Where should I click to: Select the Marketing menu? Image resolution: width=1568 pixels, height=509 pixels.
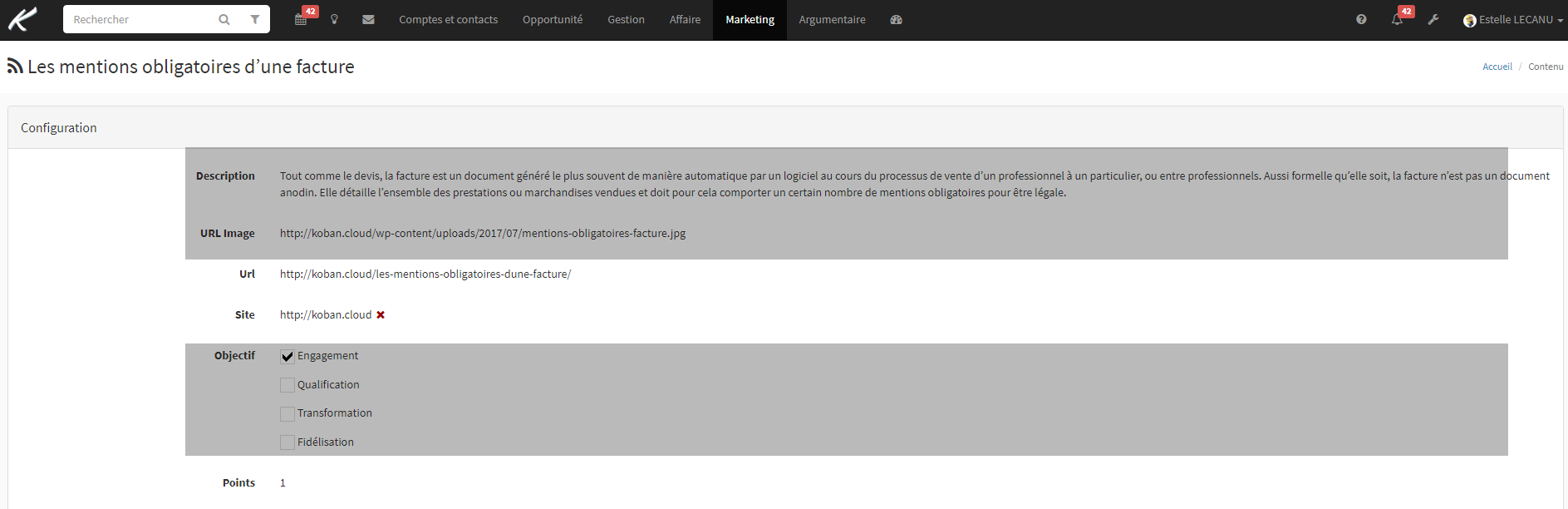[x=750, y=19]
